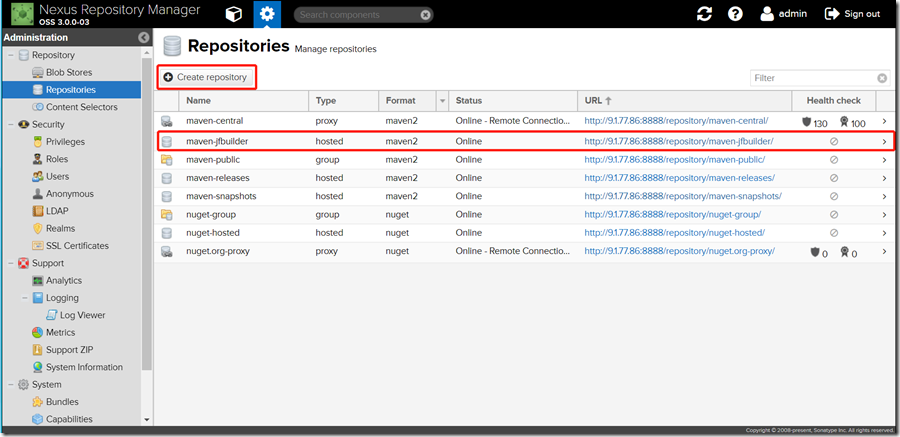Open Bundles under System
This screenshot has height=437, width=900.
[x=62, y=402]
